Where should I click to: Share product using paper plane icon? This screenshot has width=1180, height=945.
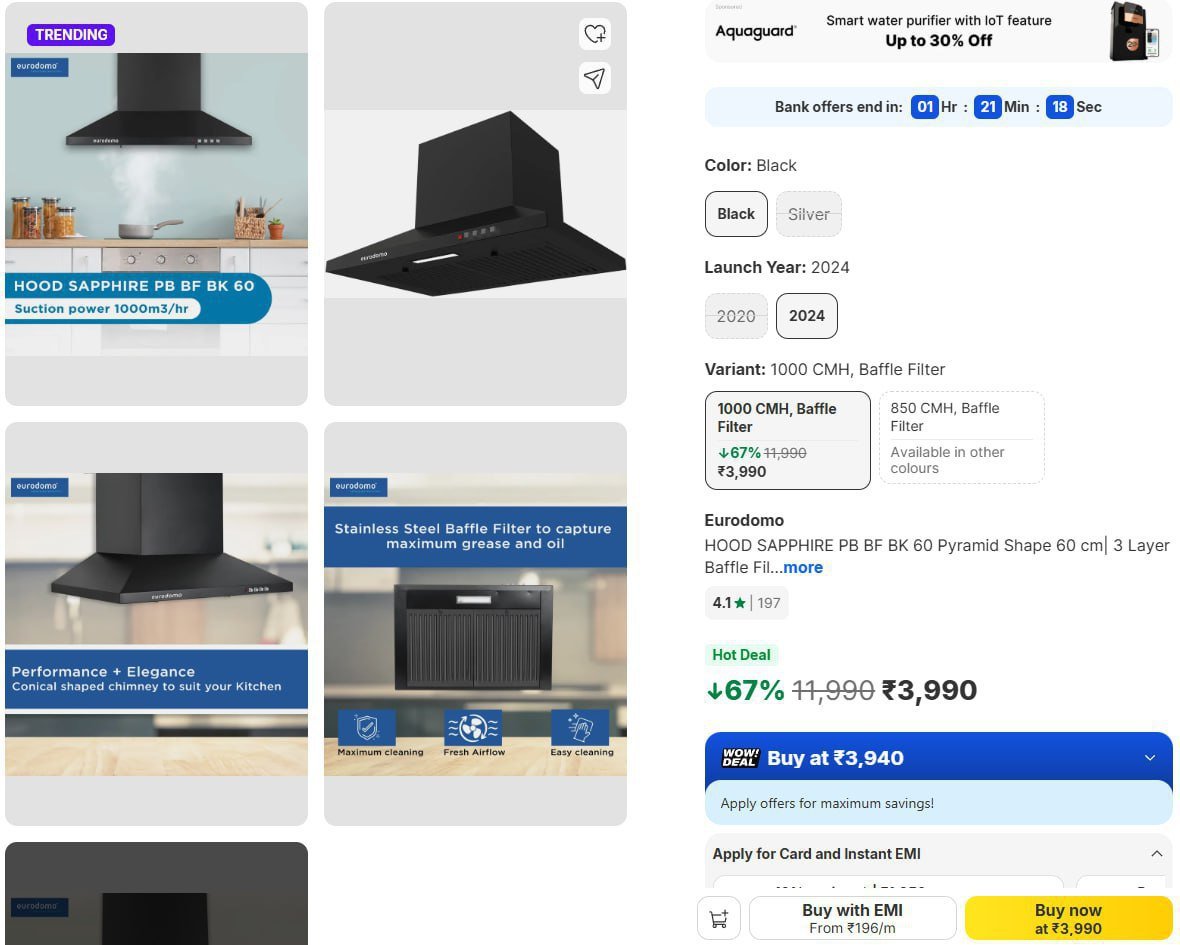click(x=595, y=78)
